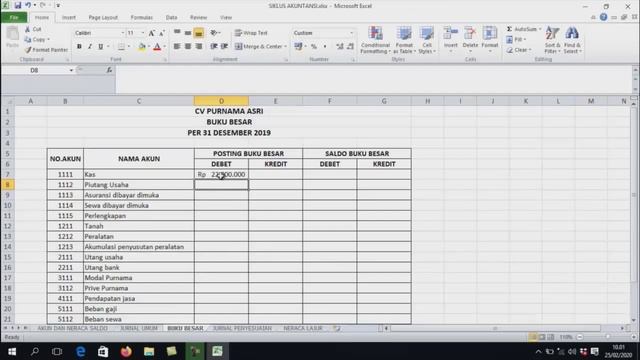Open the font name dropdown
The width and height of the screenshot is (640, 360).
click(122, 33)
